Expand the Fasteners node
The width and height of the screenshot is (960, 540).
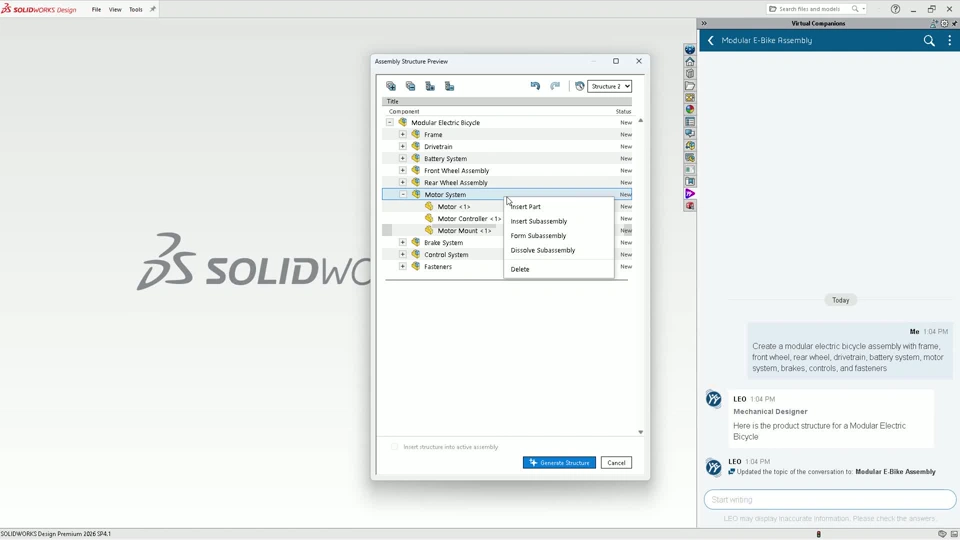[x=402, y=266]
